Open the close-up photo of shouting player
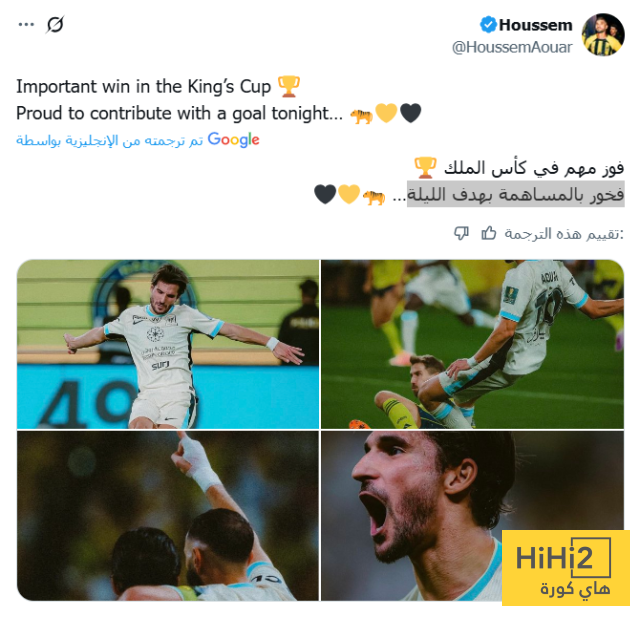This screenshot has height=617, width=640. (472, 516)
